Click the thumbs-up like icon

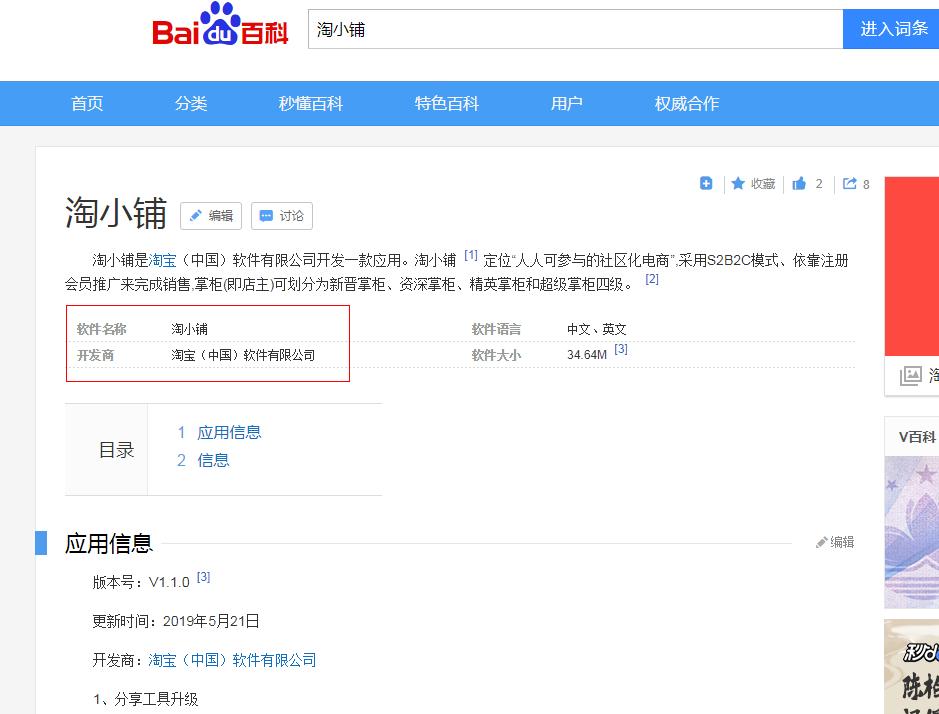click(799, 183)
